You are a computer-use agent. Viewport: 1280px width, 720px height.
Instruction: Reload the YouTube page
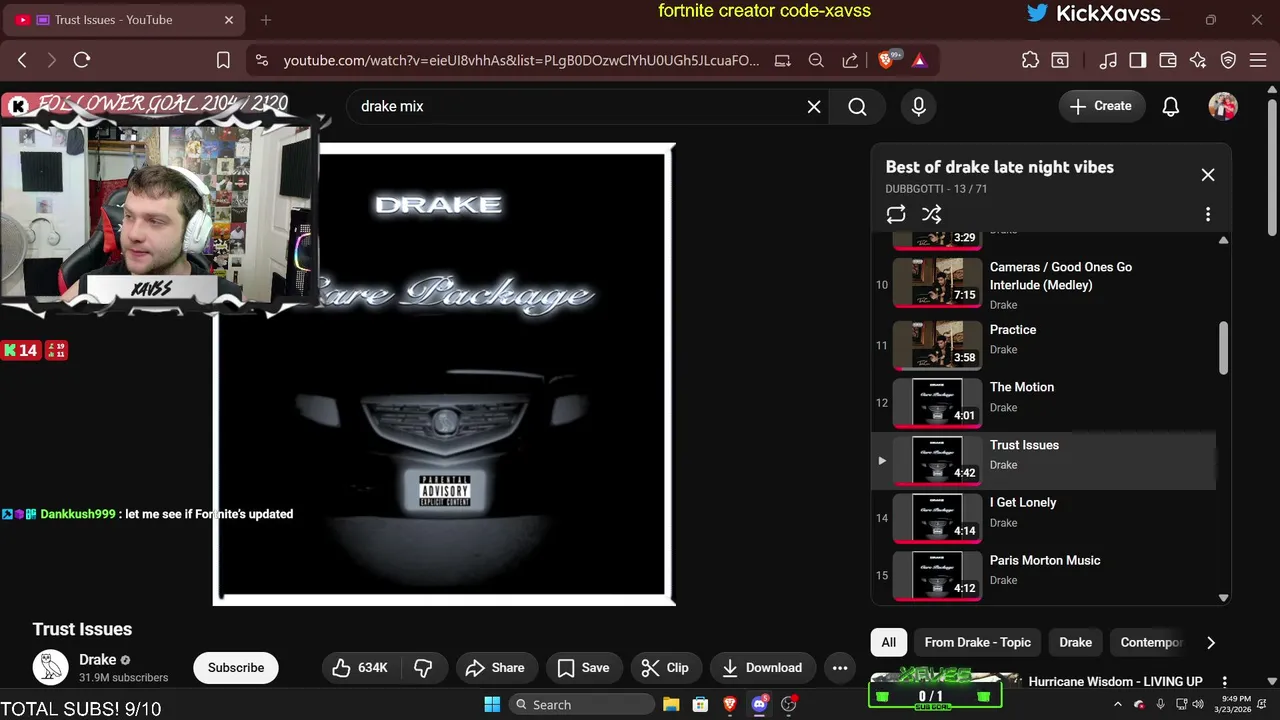pos(82,60)
